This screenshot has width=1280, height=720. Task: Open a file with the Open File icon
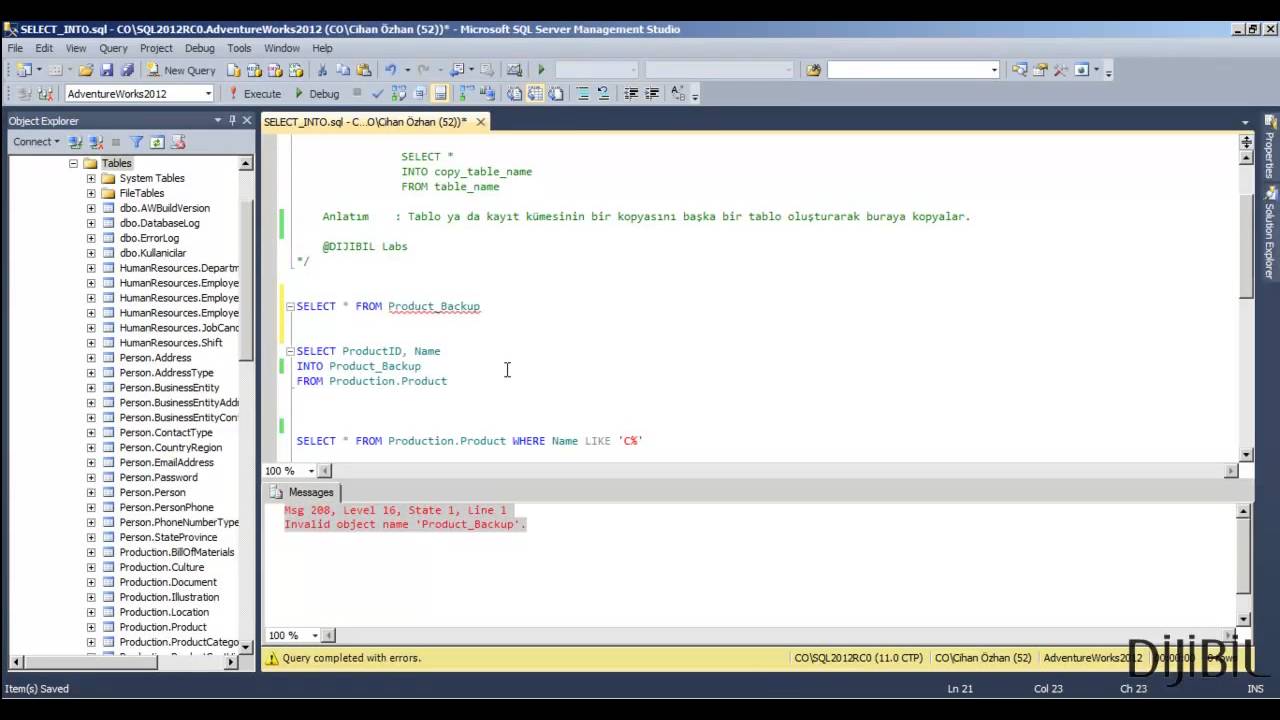[86, 70]
